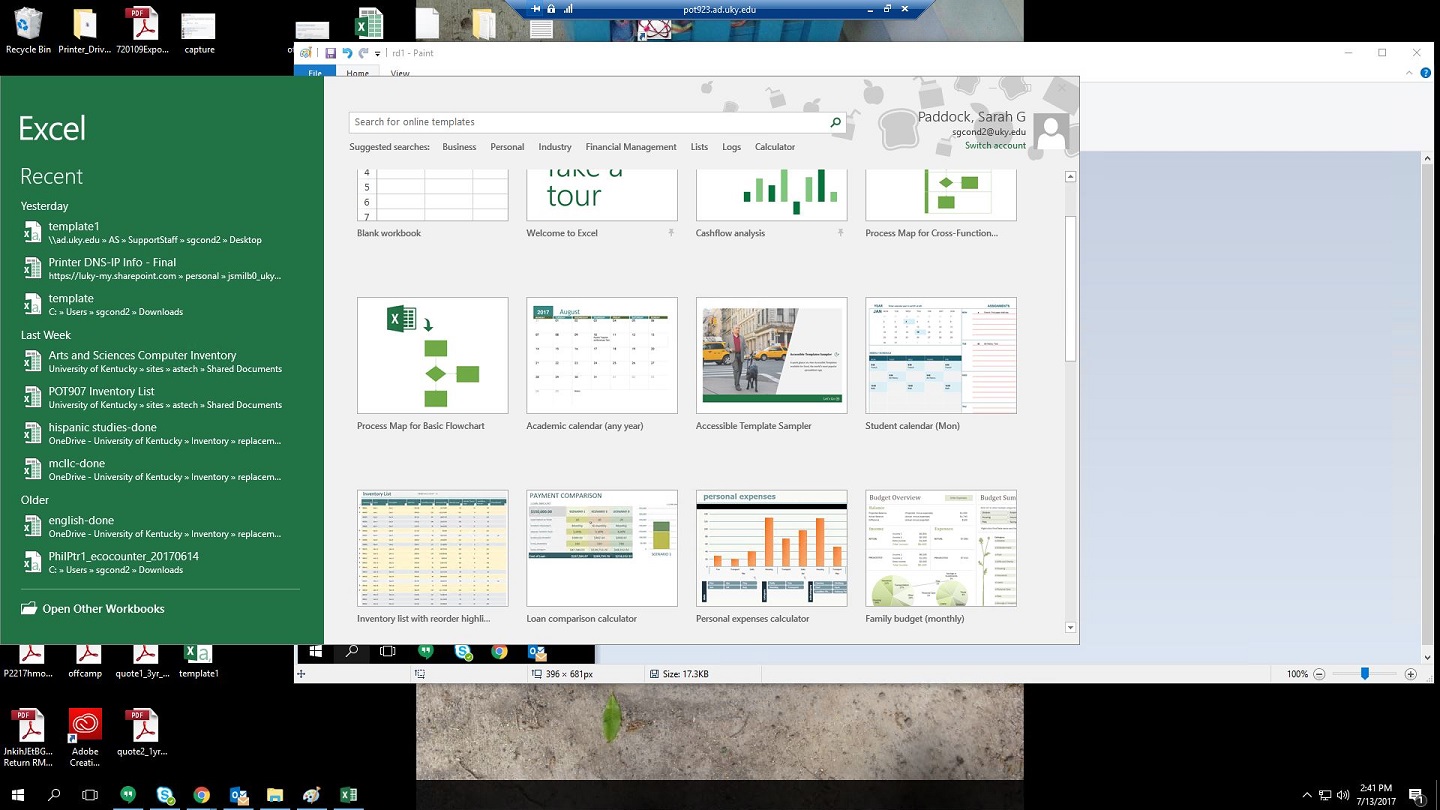Select Financial Management suggested search
This screenshot has height=810, width=1440.
click(x=631, y=147)
